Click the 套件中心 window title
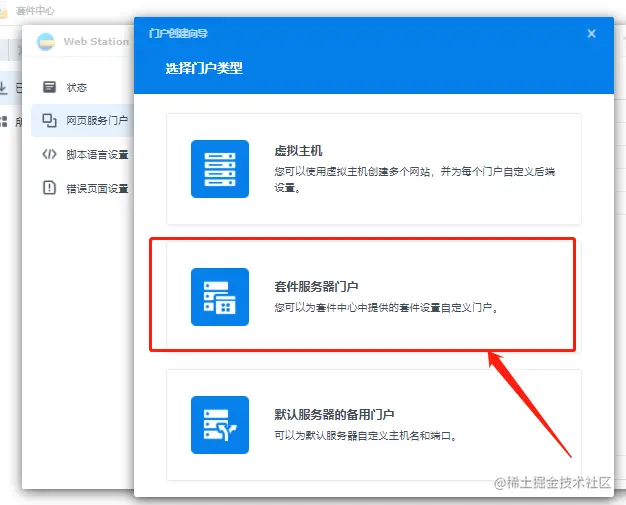This screenshot has height=505, width=626. pos(35,10)
